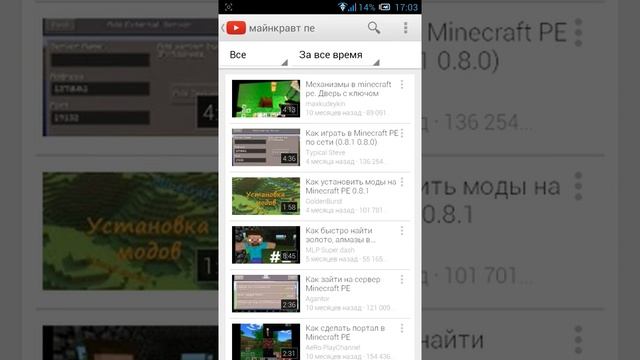The height and width of the screenshot is (360, 640).
Task: Open thumbnail of the 4:36 network play video
Action: 266,147
